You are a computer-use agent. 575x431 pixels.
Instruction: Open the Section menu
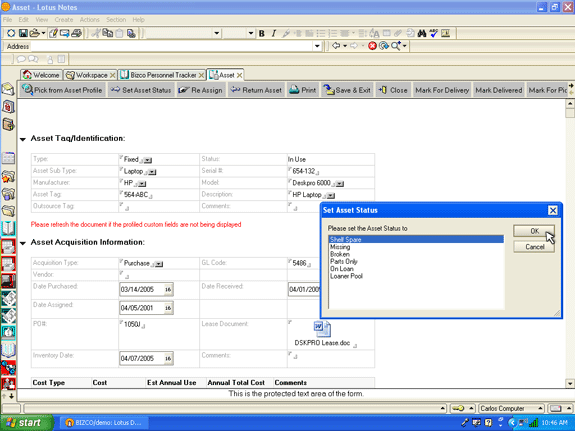click(116, 20)
